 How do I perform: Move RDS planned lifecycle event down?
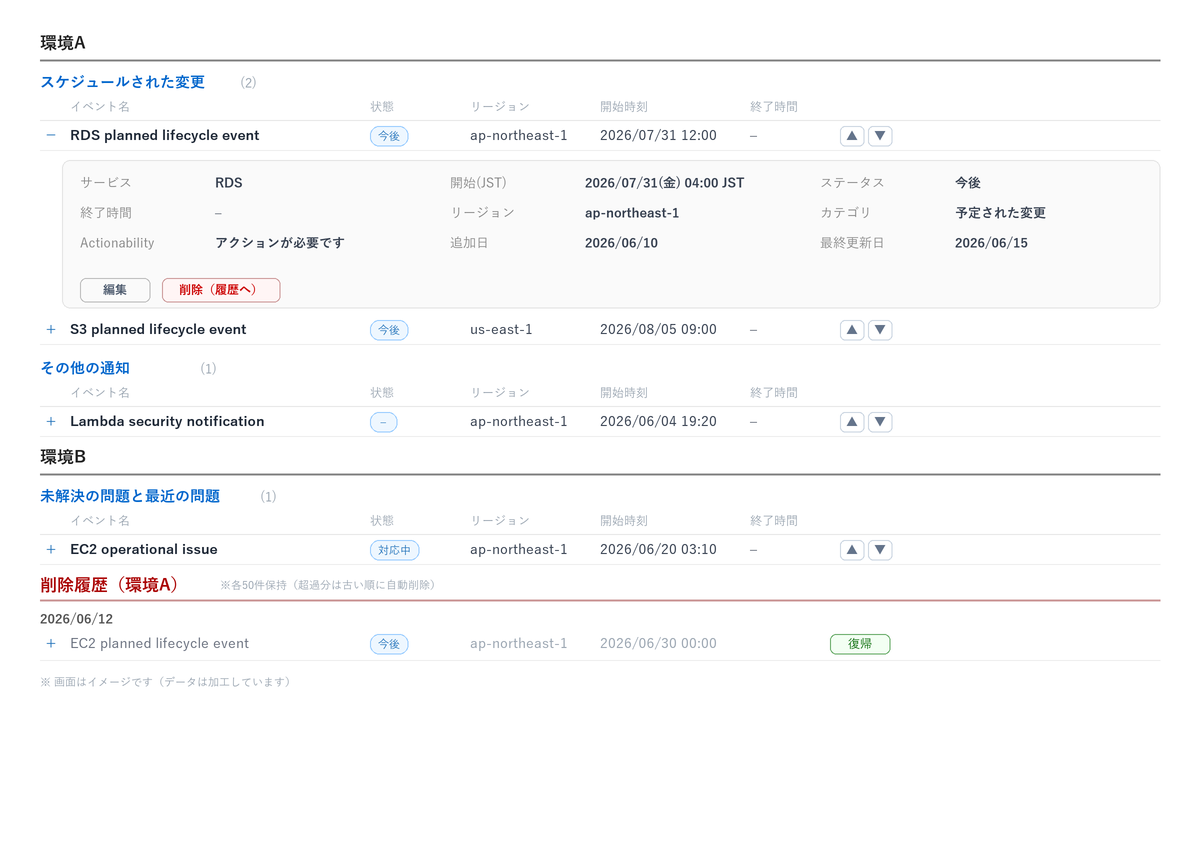click(880, 136)
